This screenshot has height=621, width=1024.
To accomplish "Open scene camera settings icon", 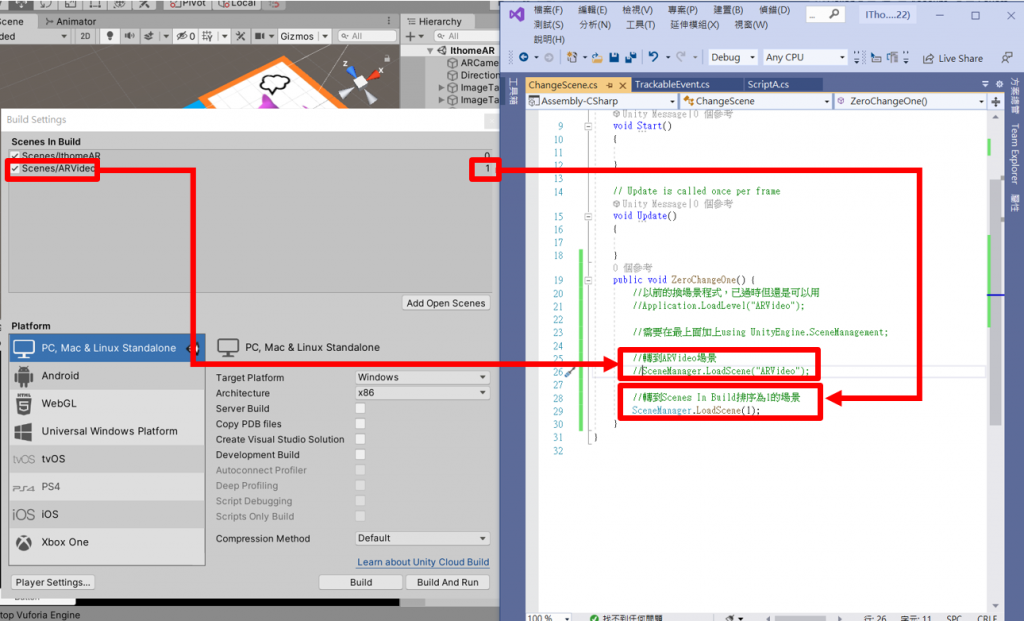I will tap(259, 36).
